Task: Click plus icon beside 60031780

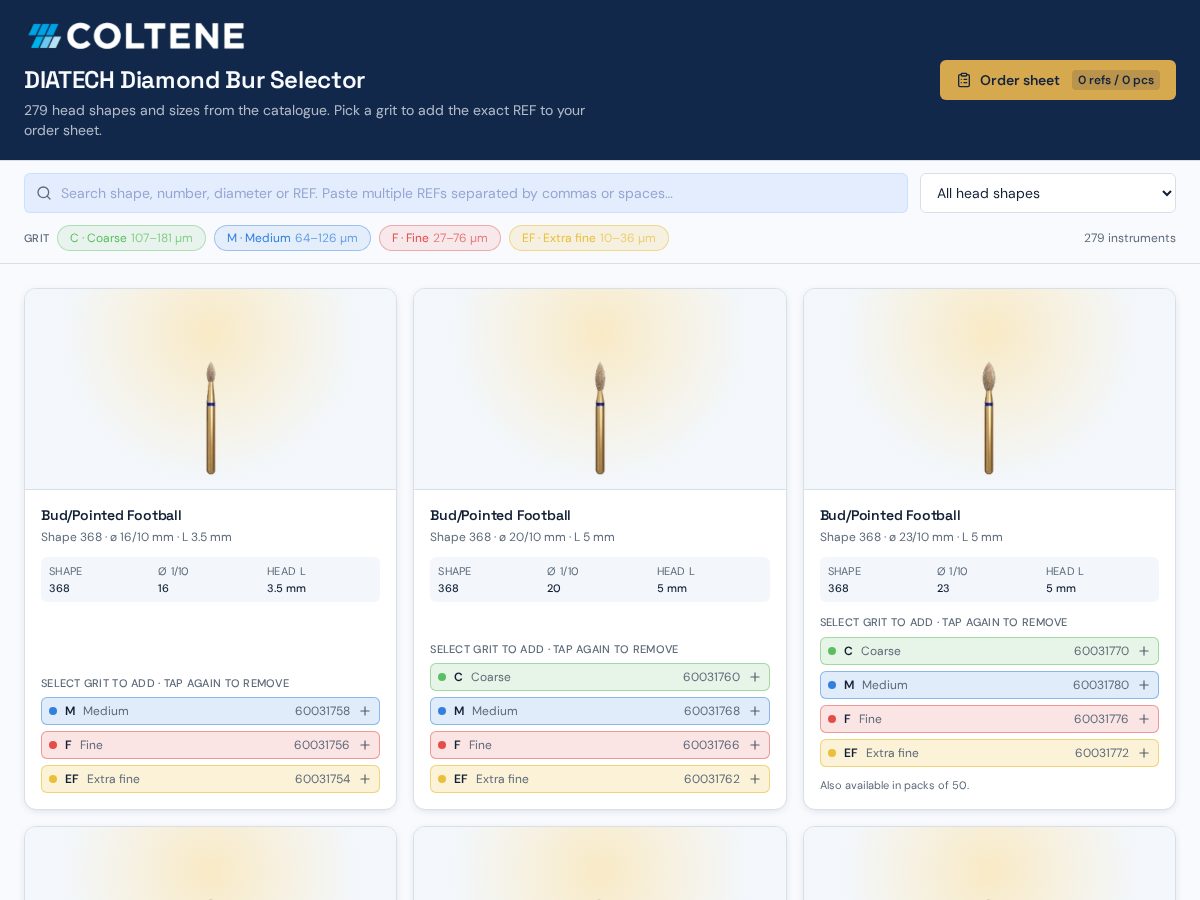Action: point(1144,685)
